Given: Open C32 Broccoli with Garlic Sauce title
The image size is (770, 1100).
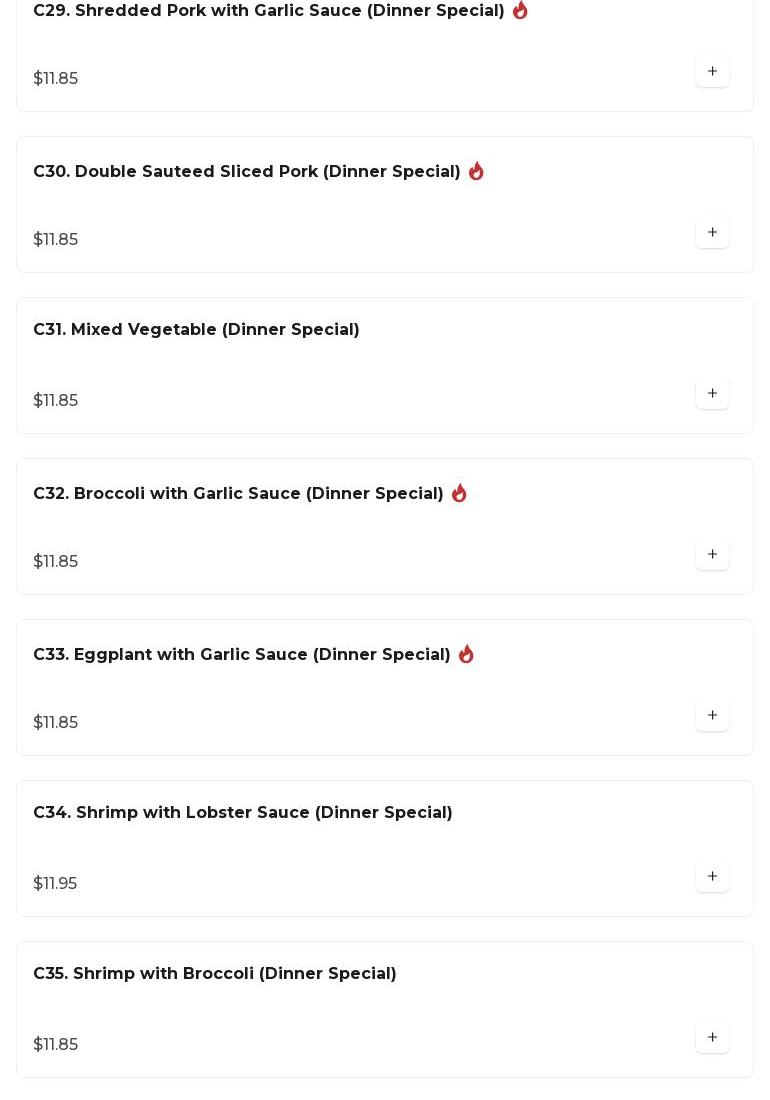Looking at the screenshot, I should point(238,494).
